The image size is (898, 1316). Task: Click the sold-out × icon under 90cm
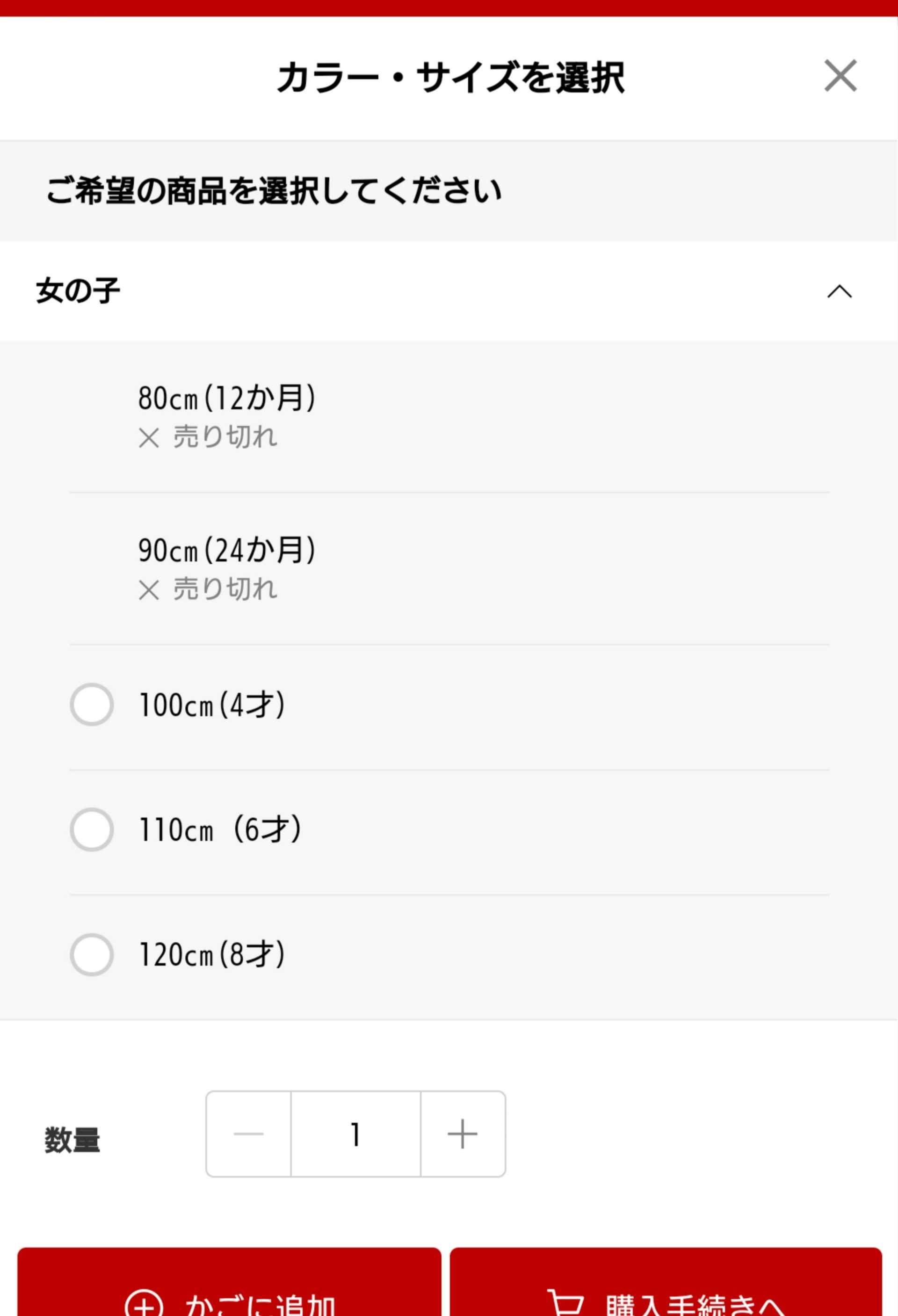149,590
